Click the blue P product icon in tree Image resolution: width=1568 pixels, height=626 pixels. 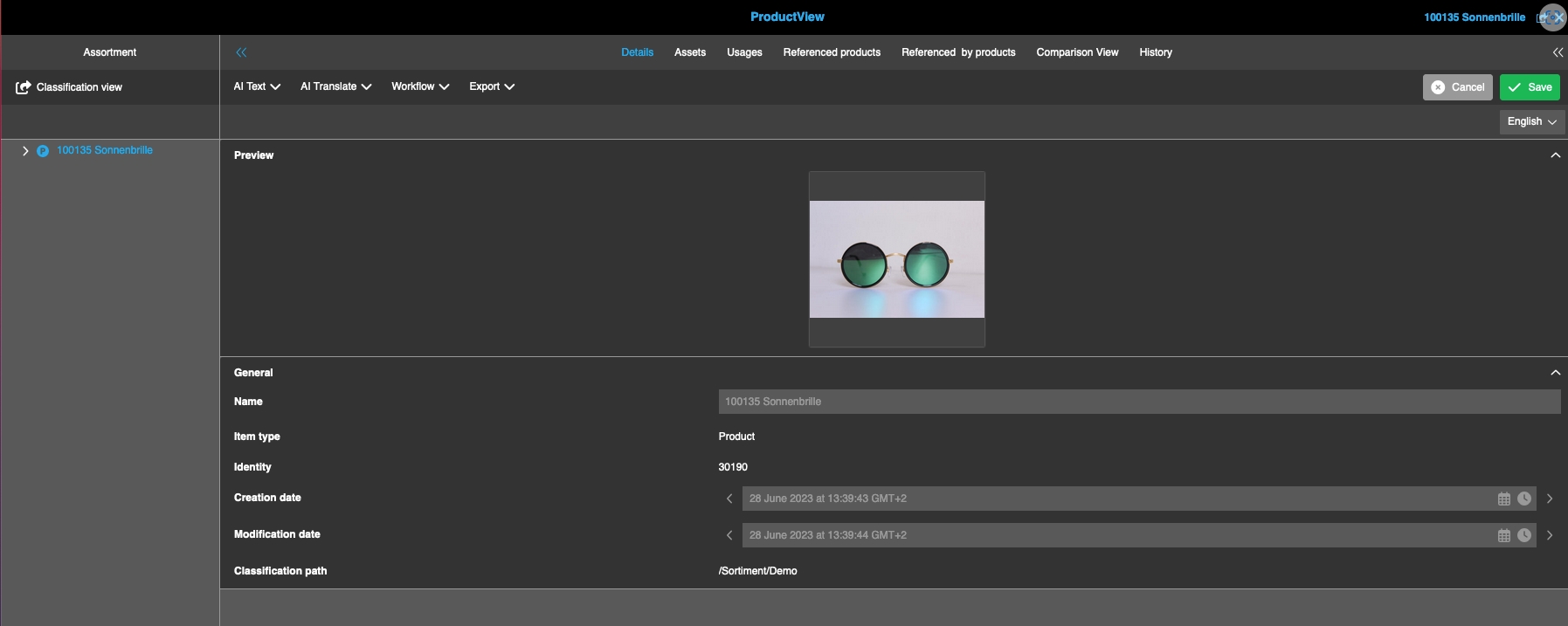(42, 151)
